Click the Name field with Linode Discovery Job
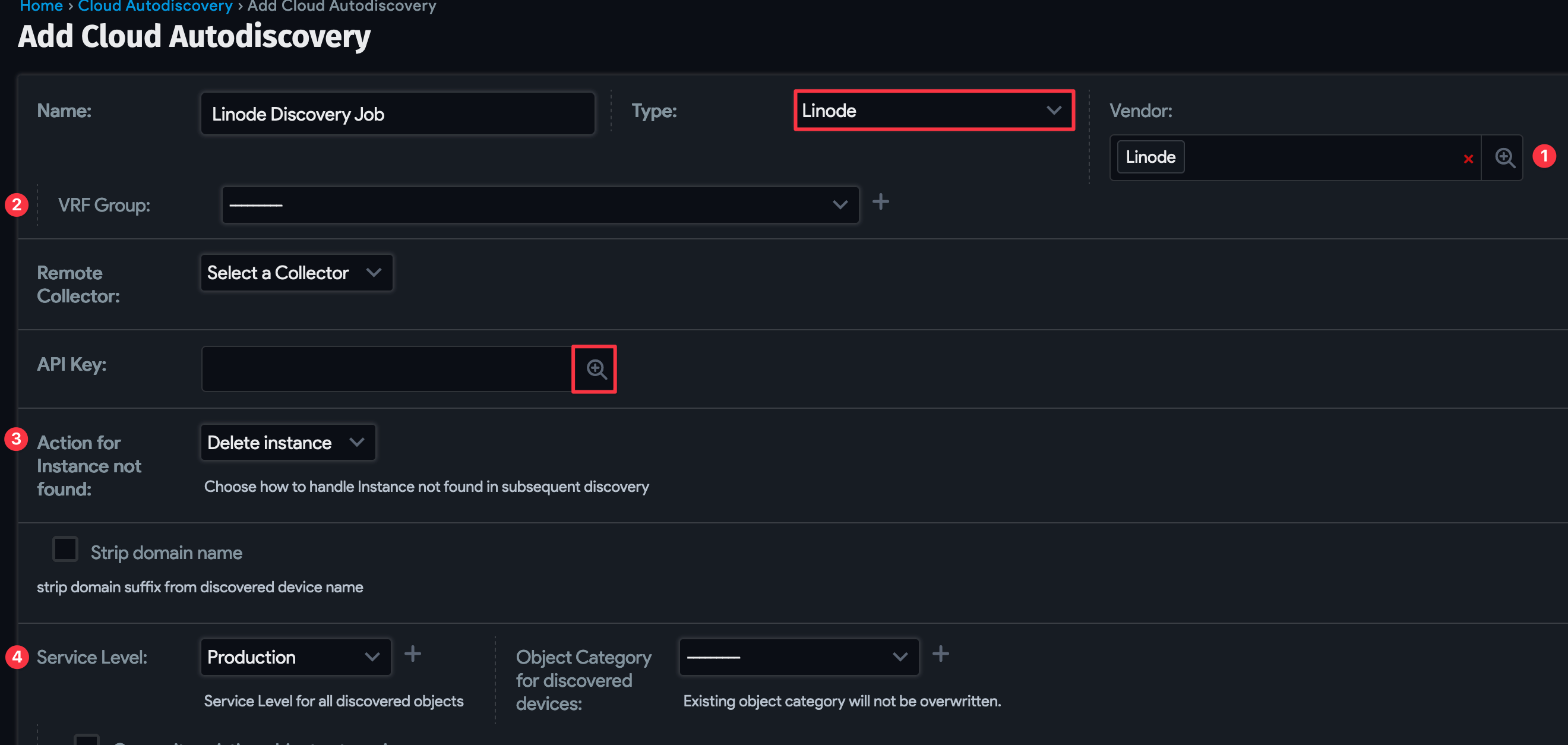This screenshot has height=745, width=1568. 397,114
